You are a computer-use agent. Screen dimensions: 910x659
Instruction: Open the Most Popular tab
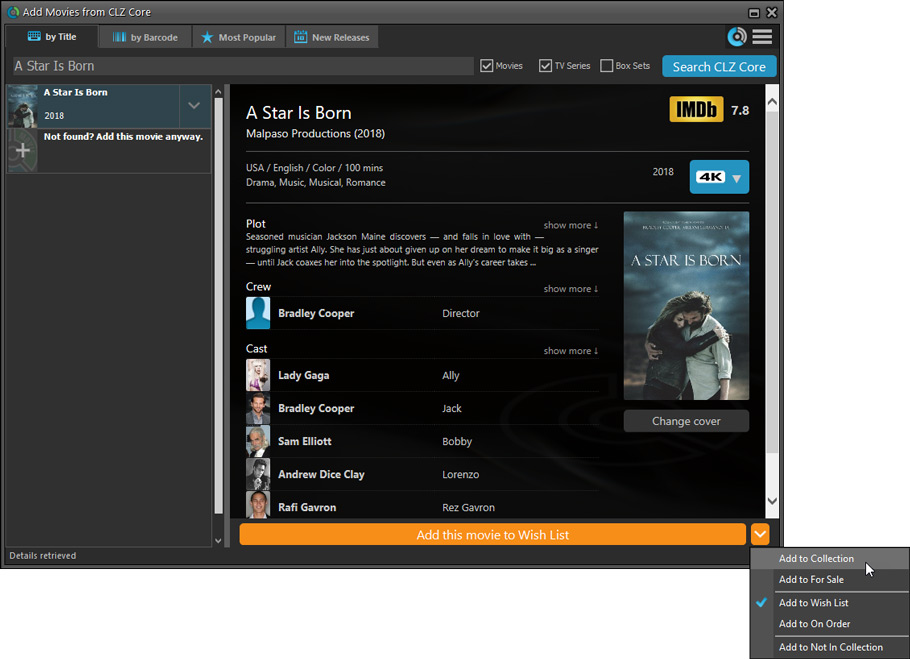[239, 37]
